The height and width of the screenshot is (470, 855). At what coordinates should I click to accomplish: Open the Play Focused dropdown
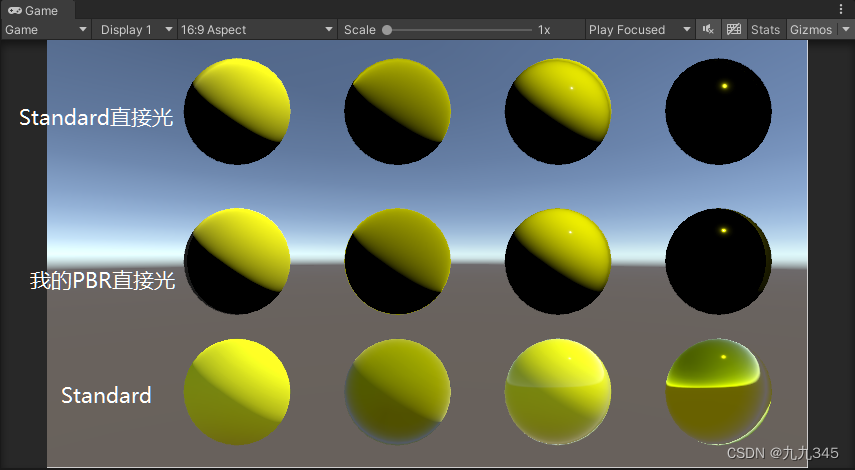tap(640, 29)
